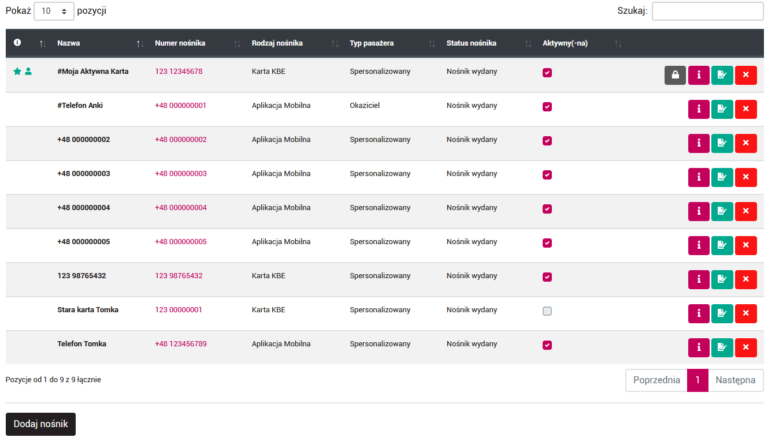Click green star icon in first row
Screen dimensions: 768x441
tap(16, 72)
